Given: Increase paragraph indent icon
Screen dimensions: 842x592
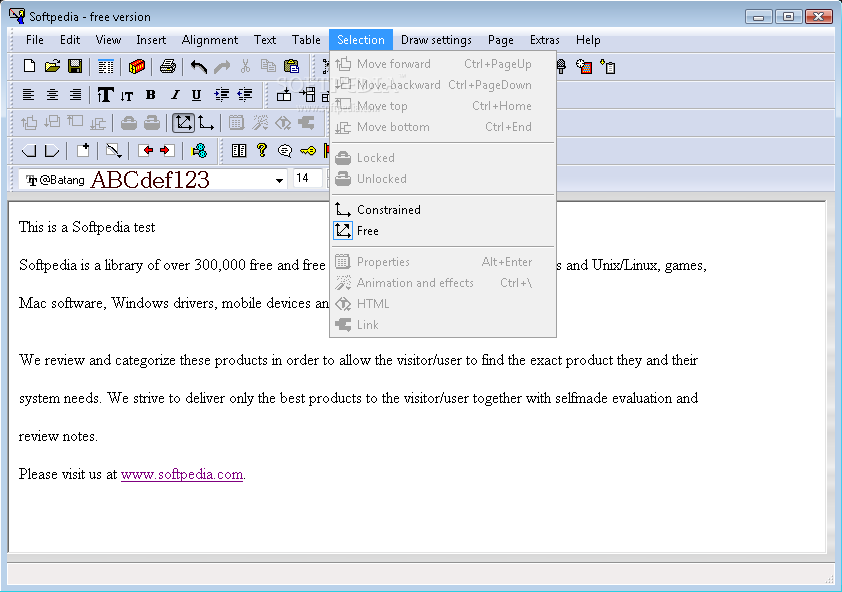Looking at the screenshot, I should (222, 95).
